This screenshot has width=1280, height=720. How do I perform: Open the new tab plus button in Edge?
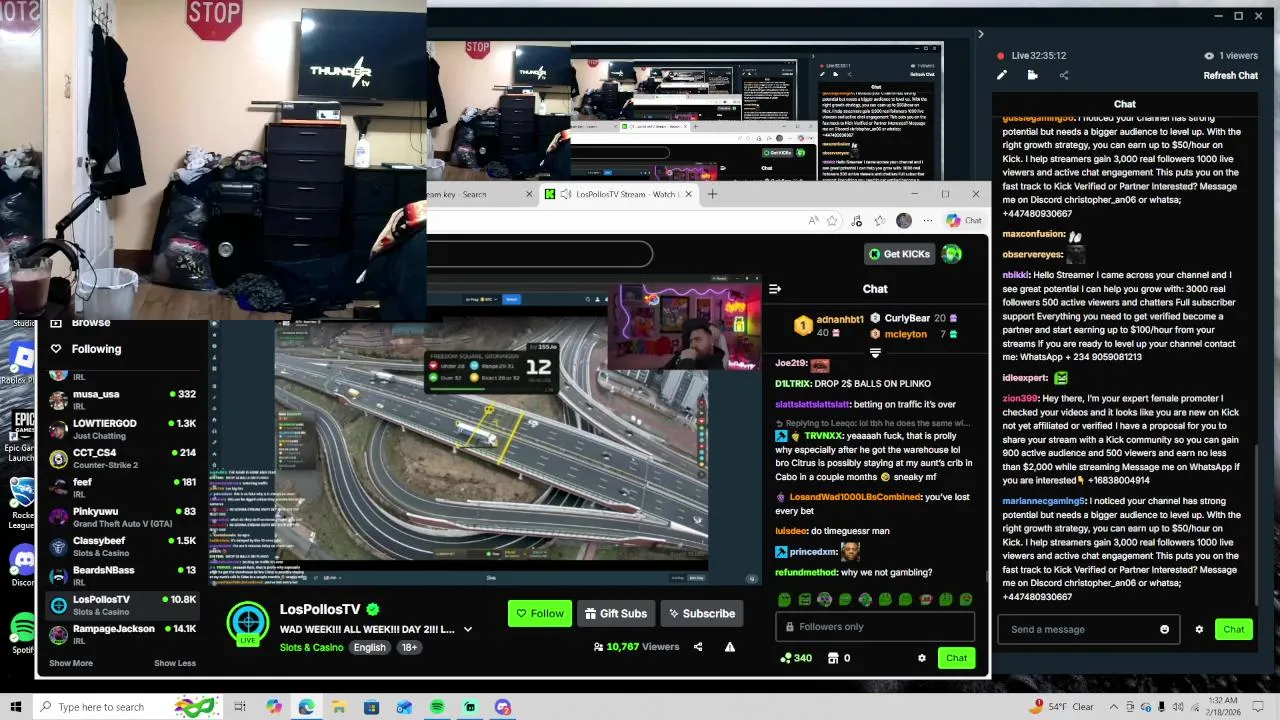click(712, 194)
